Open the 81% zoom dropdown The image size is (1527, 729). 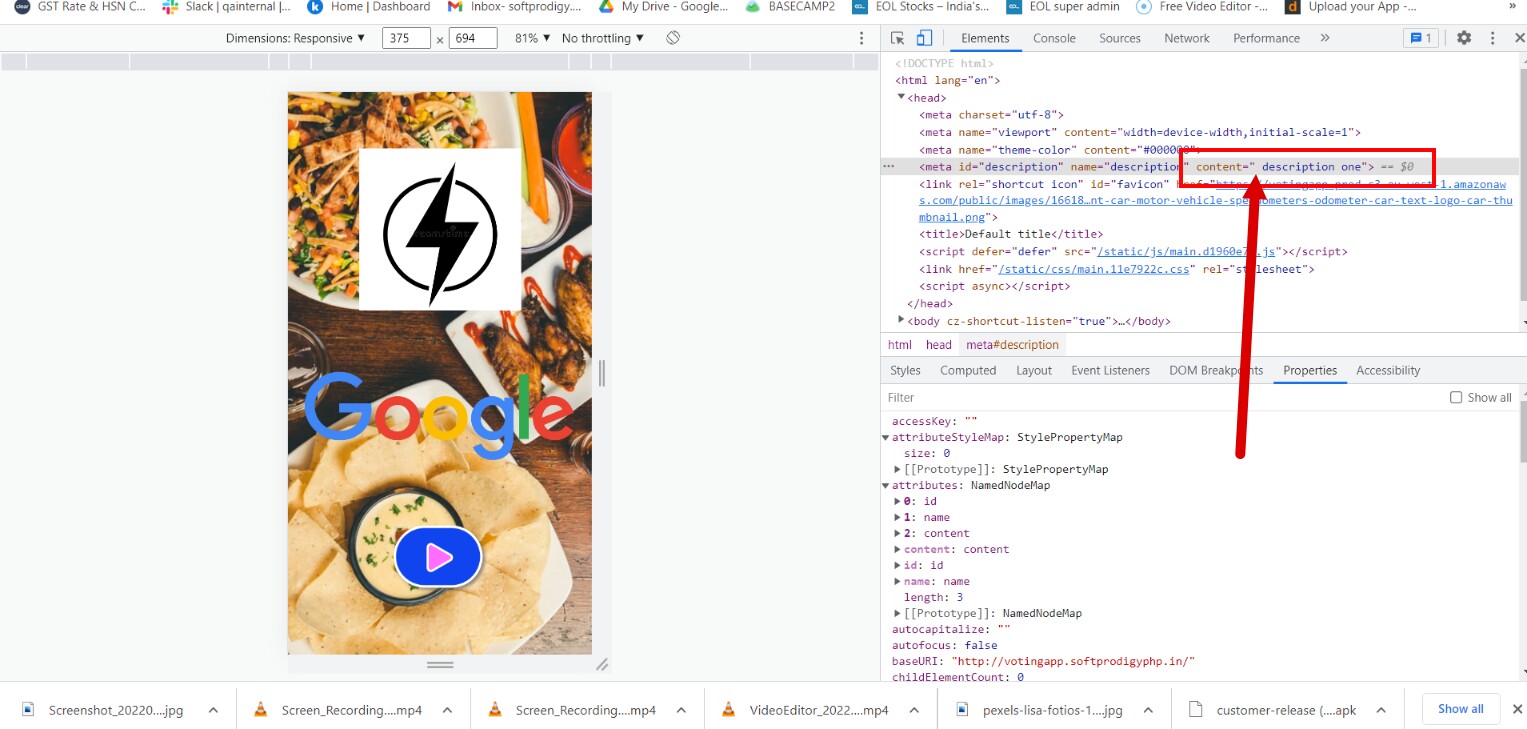point(533,38)
